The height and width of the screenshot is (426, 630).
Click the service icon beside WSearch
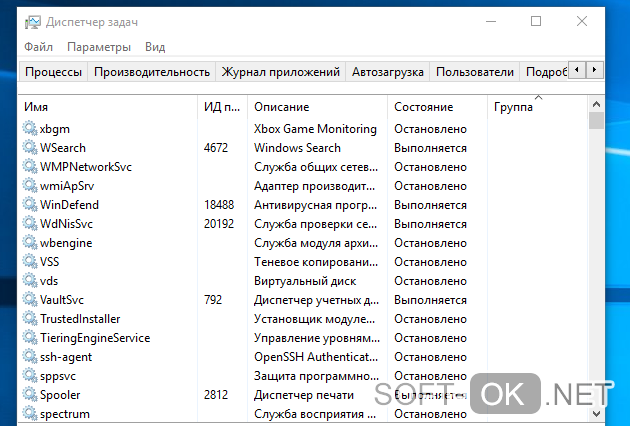tap(30, 147)
